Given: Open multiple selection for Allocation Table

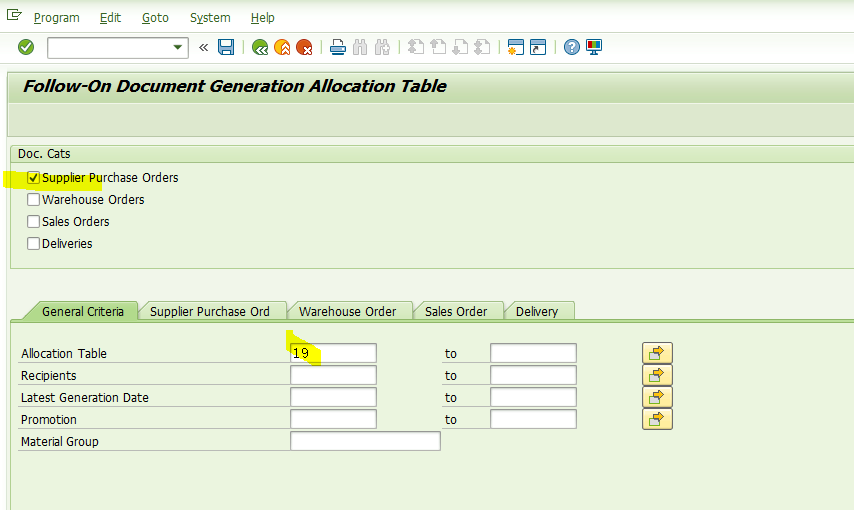Looking at the screenshot, I should [x=657, y=353].
